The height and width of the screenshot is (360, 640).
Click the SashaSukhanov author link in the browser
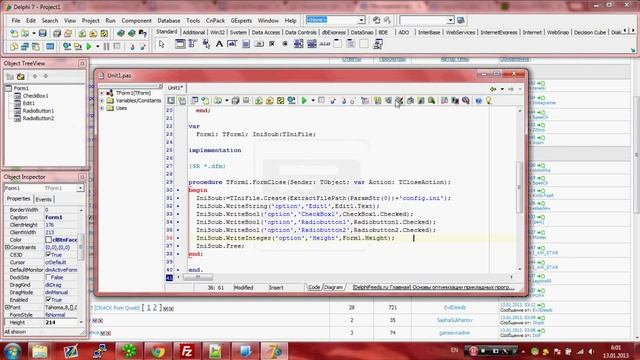coord(454,320)
